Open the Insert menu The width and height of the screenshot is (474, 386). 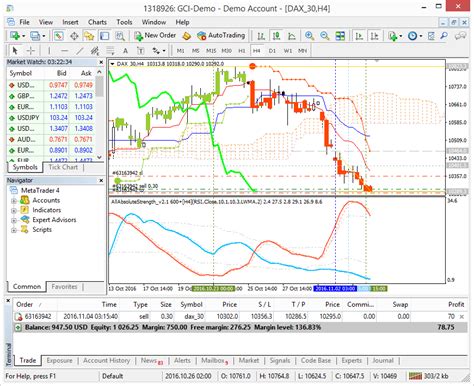(x=70, y=22)
